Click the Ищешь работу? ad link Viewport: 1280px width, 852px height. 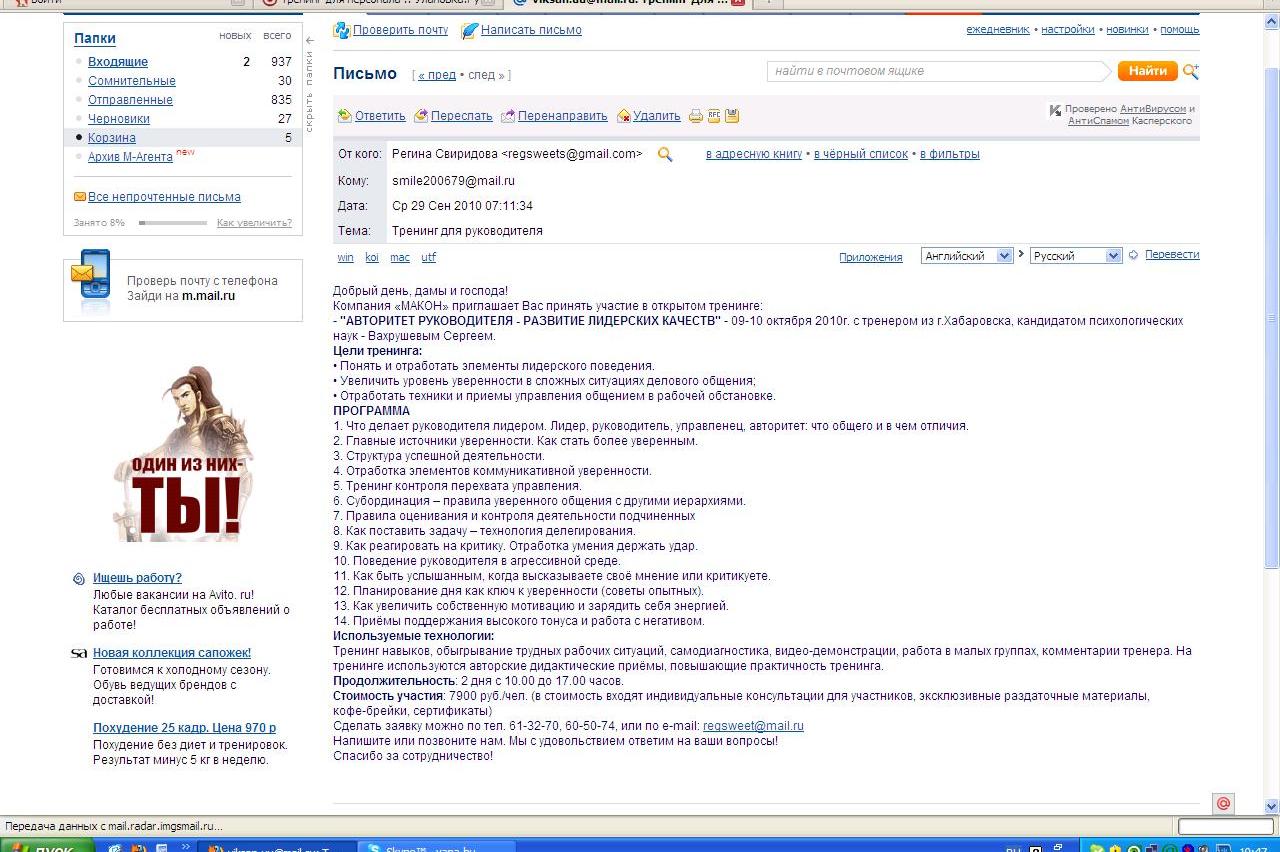[x=137, y=578]
